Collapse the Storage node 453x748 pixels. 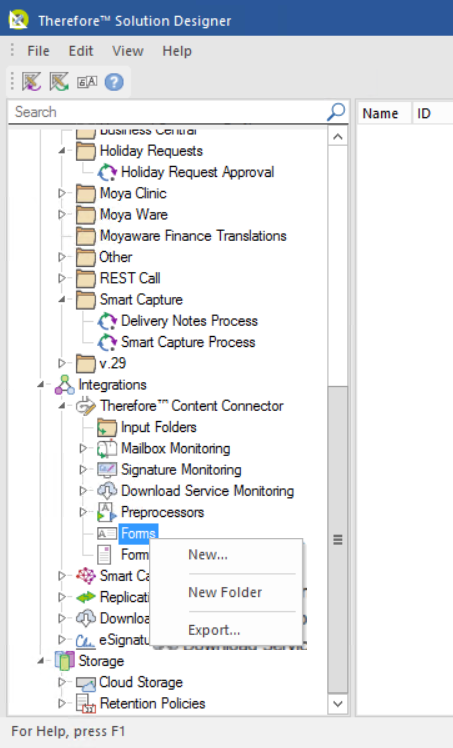click(x=41, y=661)
